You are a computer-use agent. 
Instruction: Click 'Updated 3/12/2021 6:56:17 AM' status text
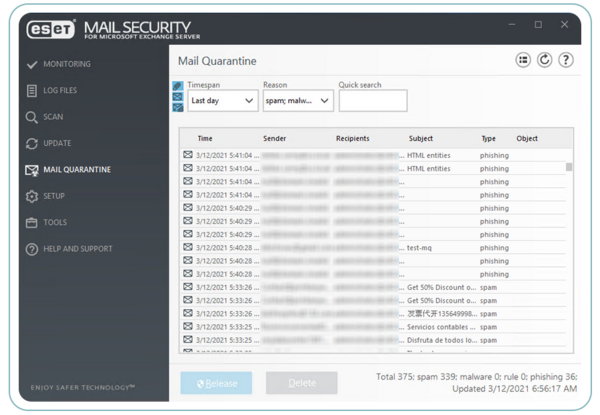click(514, 389)
